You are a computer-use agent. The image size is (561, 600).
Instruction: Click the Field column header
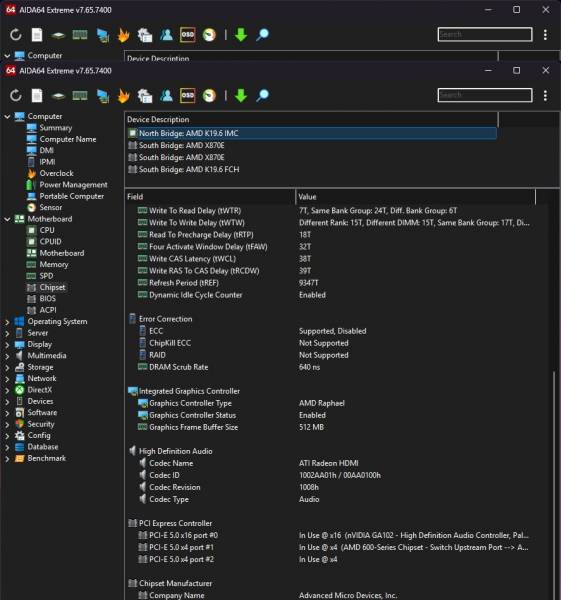[210, 197]
